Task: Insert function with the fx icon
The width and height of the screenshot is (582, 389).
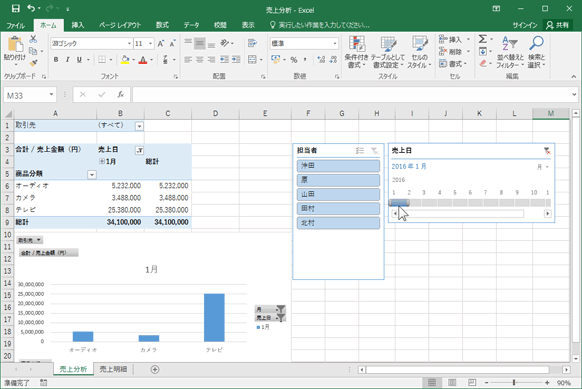Action: [121, 95]
